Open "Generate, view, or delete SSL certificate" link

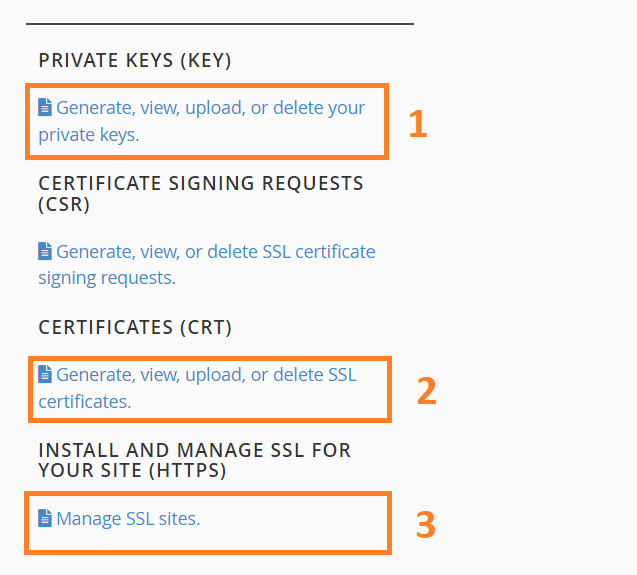click(216, 252)
